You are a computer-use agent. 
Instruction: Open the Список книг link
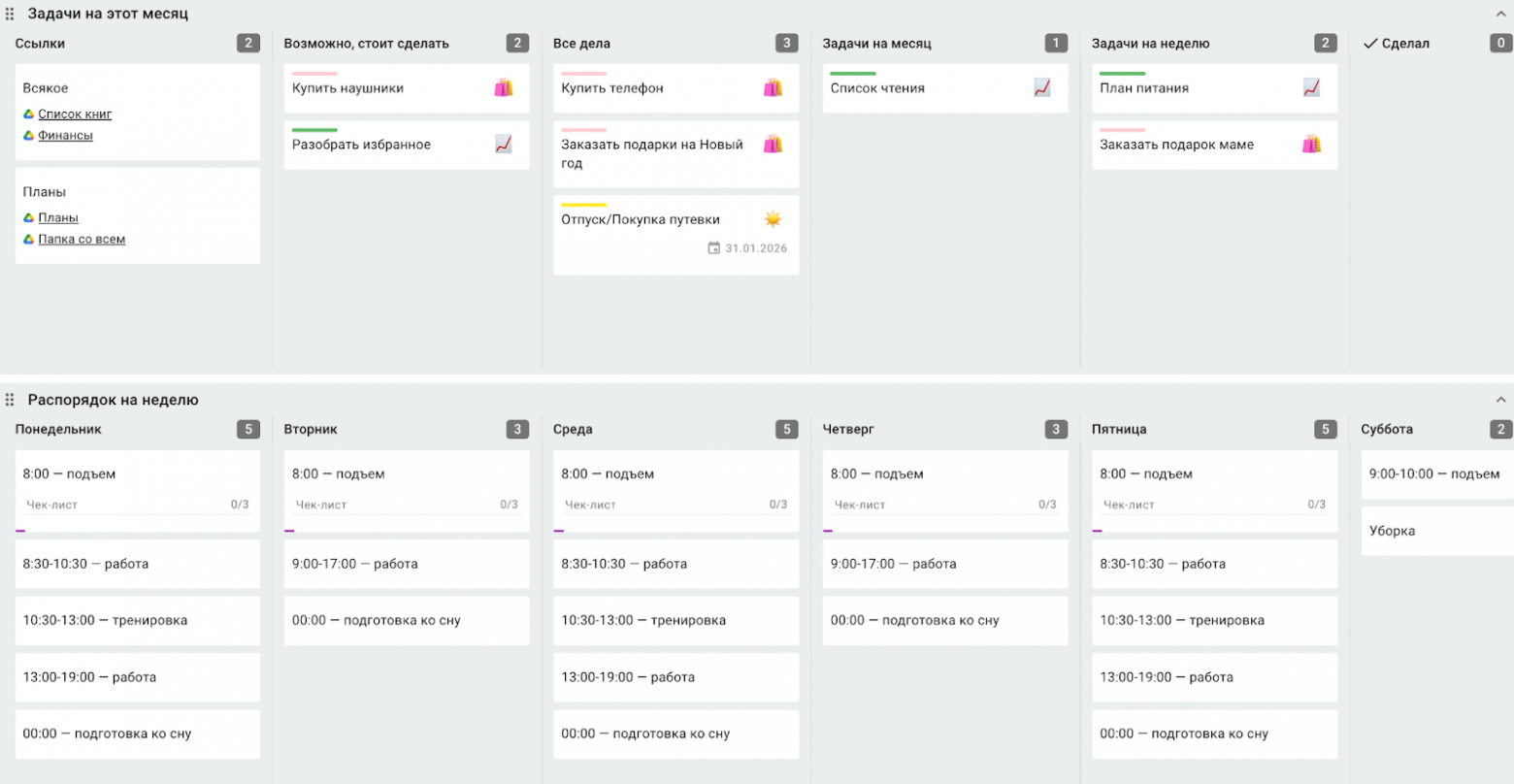tap(75, 114)
